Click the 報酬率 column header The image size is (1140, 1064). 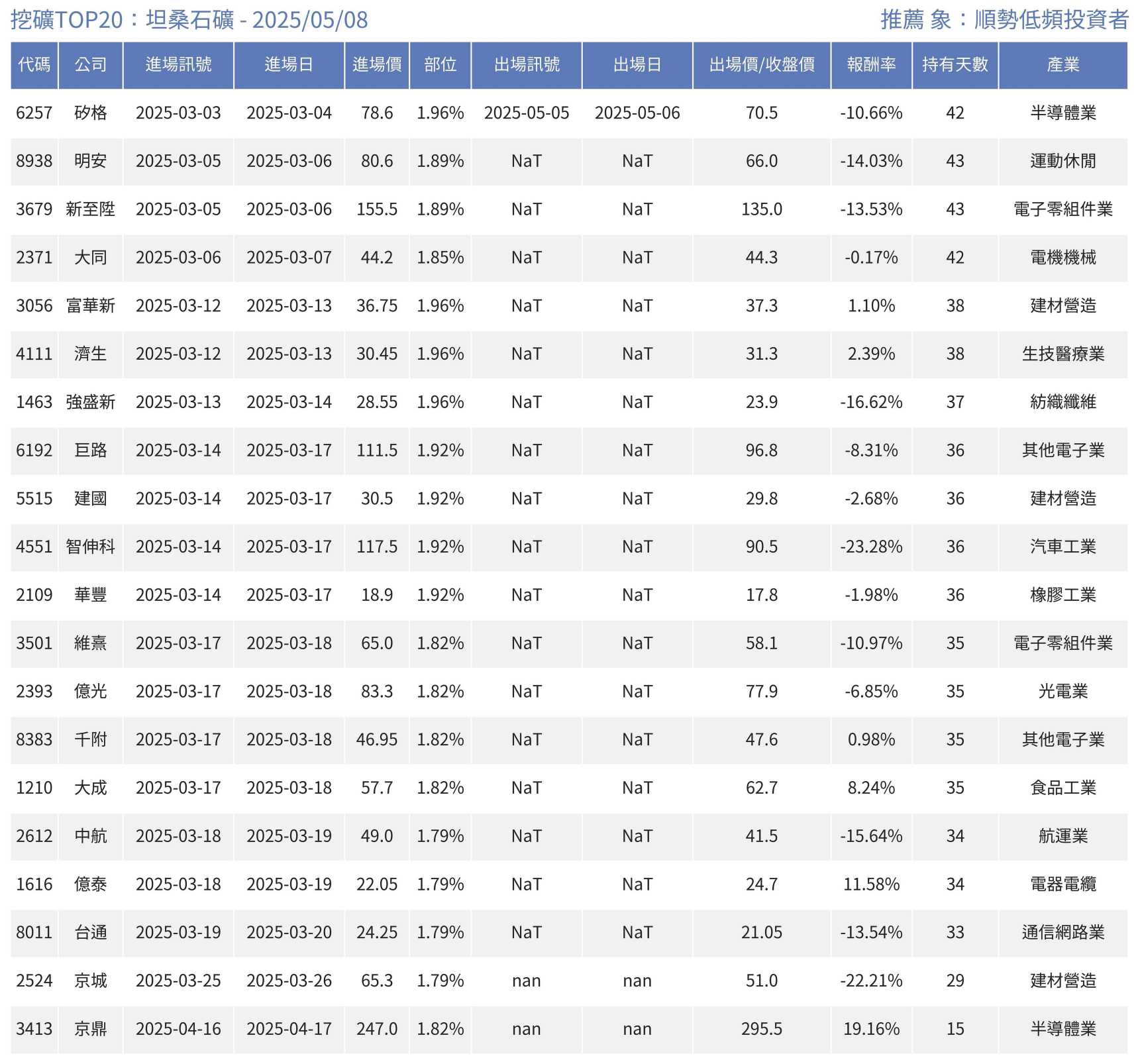click(x=871, y=65)
